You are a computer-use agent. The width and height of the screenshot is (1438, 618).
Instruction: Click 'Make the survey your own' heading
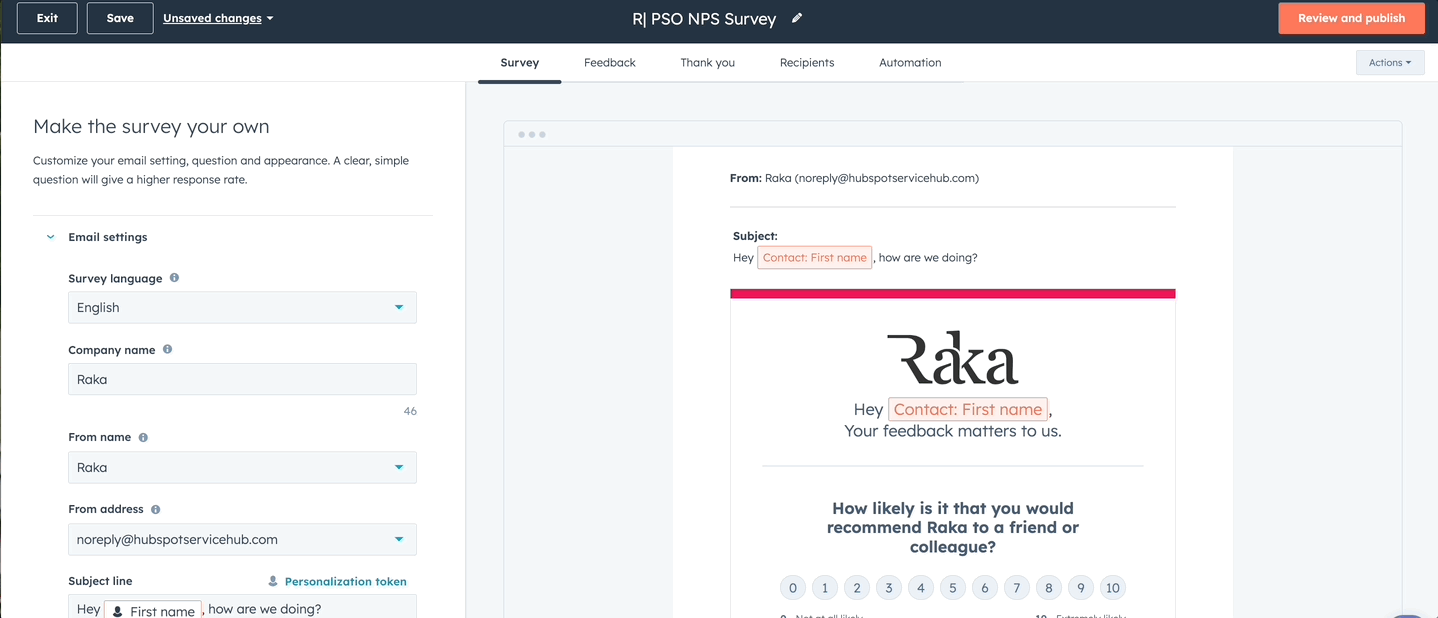151,127
